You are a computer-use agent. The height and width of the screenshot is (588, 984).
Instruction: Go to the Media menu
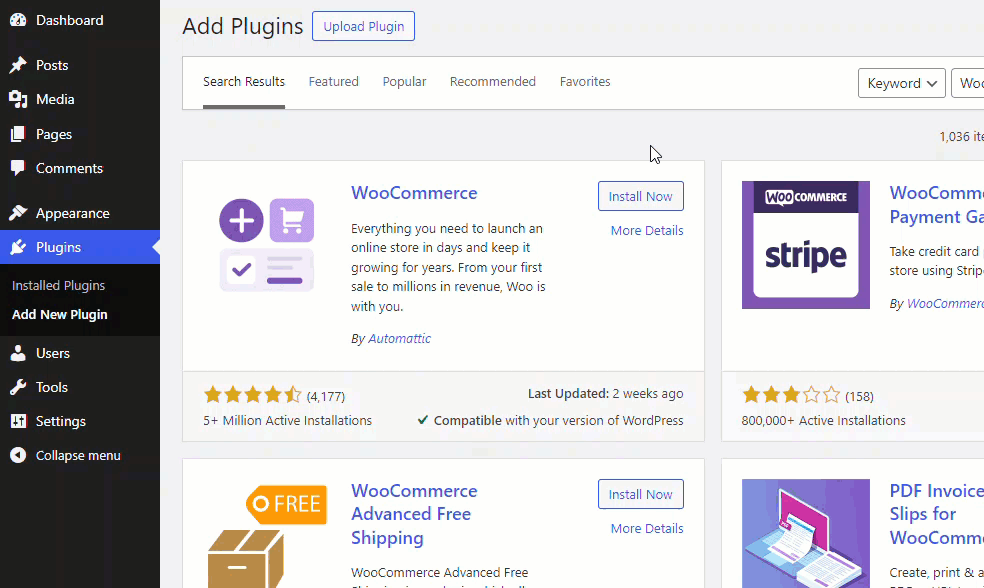pyautogui.click(x=80, y=99)
